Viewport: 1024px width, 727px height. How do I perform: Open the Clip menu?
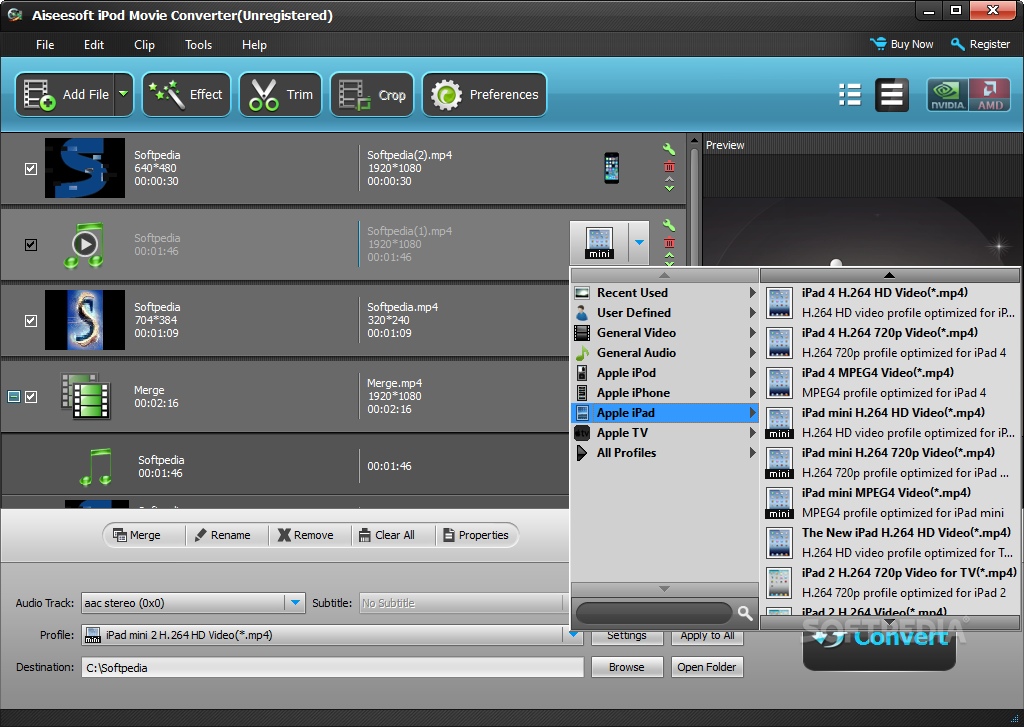(144, 44)
